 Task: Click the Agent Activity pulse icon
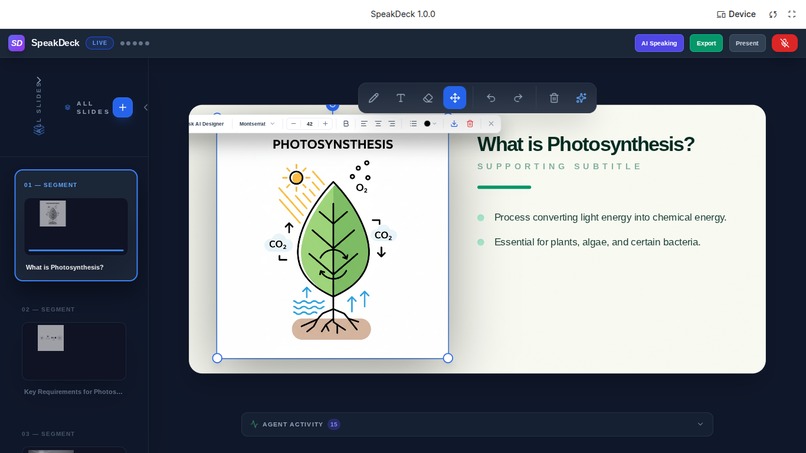254,424
